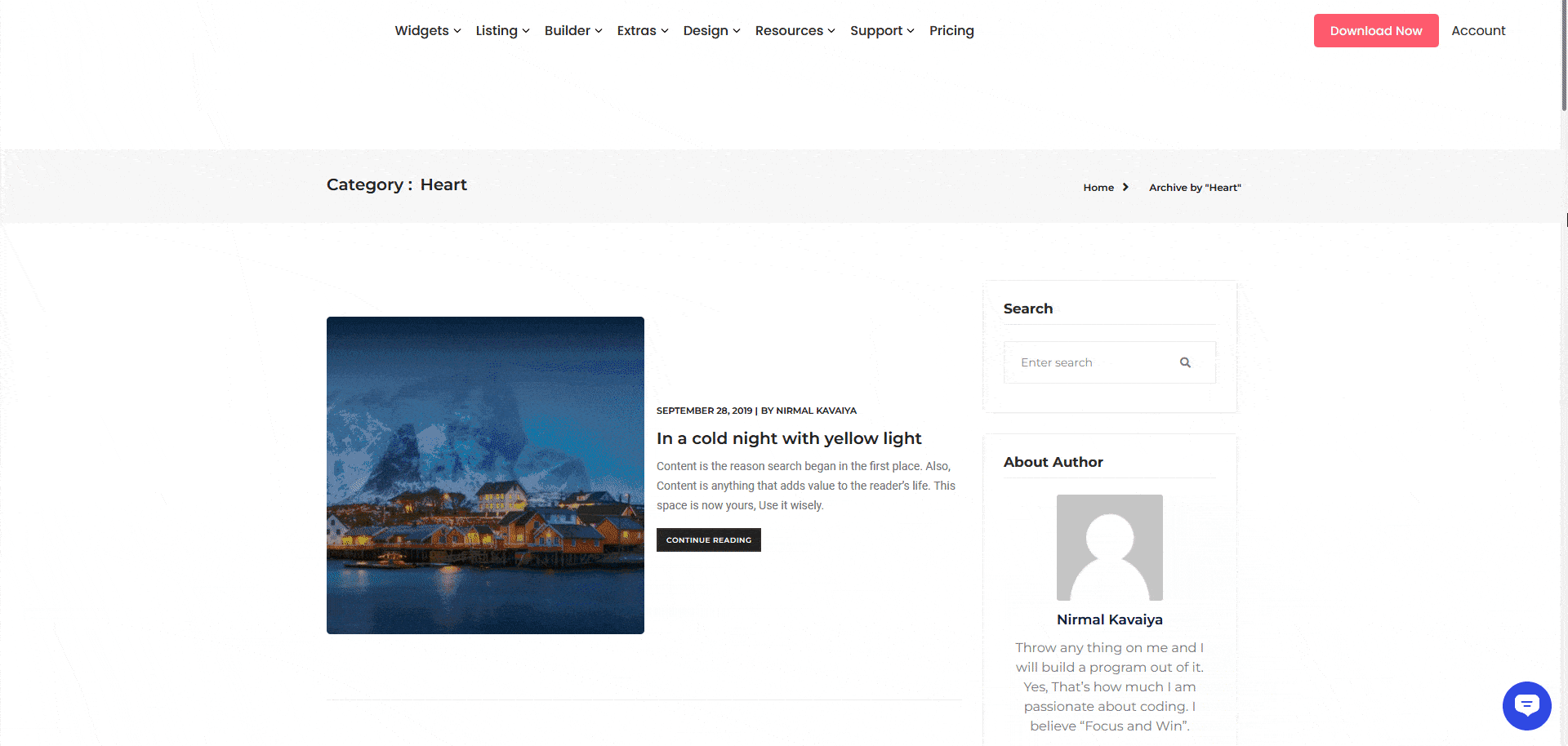Click the search magnifier icon
1568x746 pixels.
[x=1186, y=362]
